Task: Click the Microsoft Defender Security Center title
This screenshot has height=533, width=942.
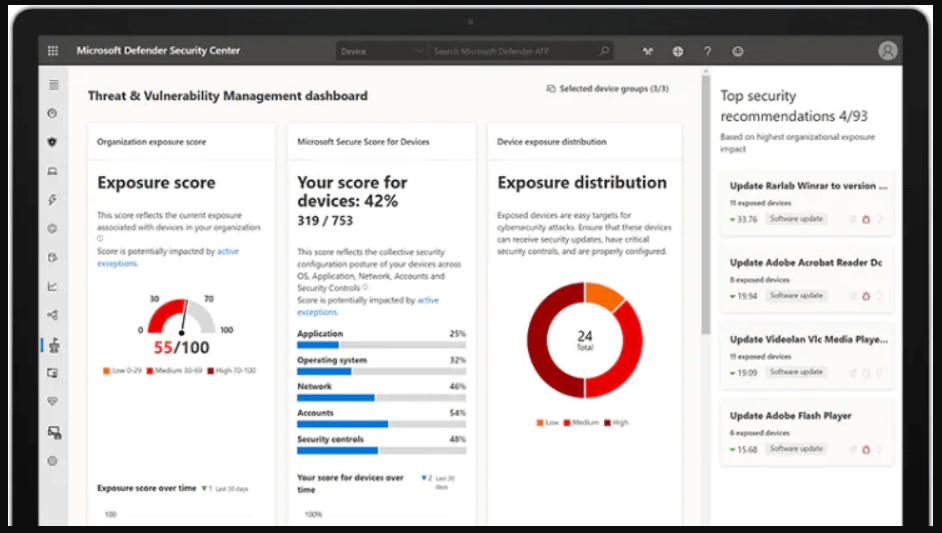Action: [158, 50]
